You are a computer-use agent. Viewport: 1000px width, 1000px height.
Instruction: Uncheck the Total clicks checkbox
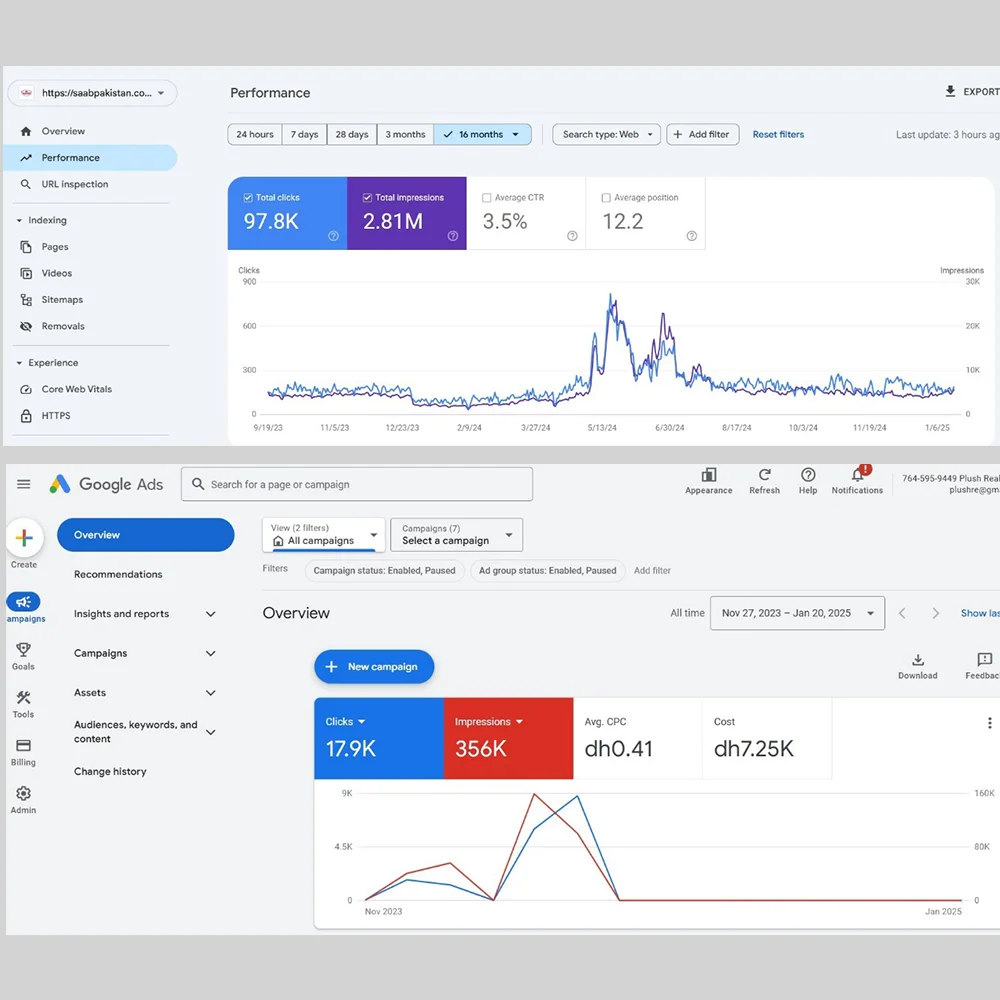[248, 198]
